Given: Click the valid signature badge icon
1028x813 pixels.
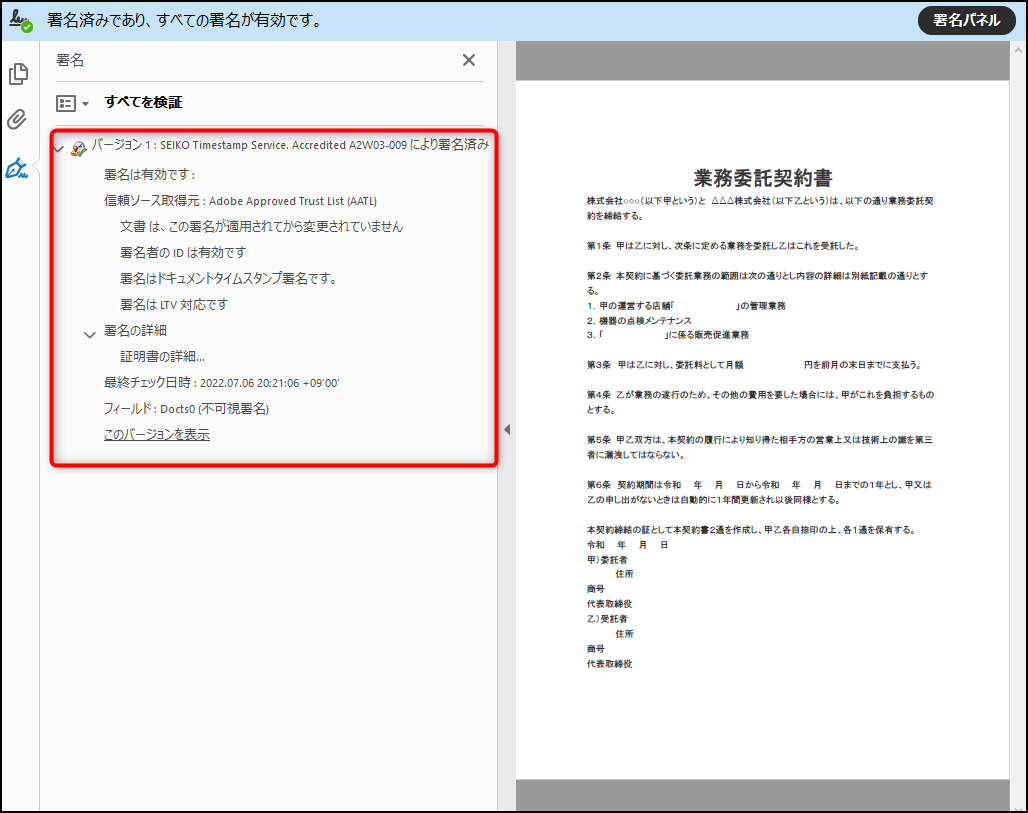Looking at the screenshot, I should [79, 148].
